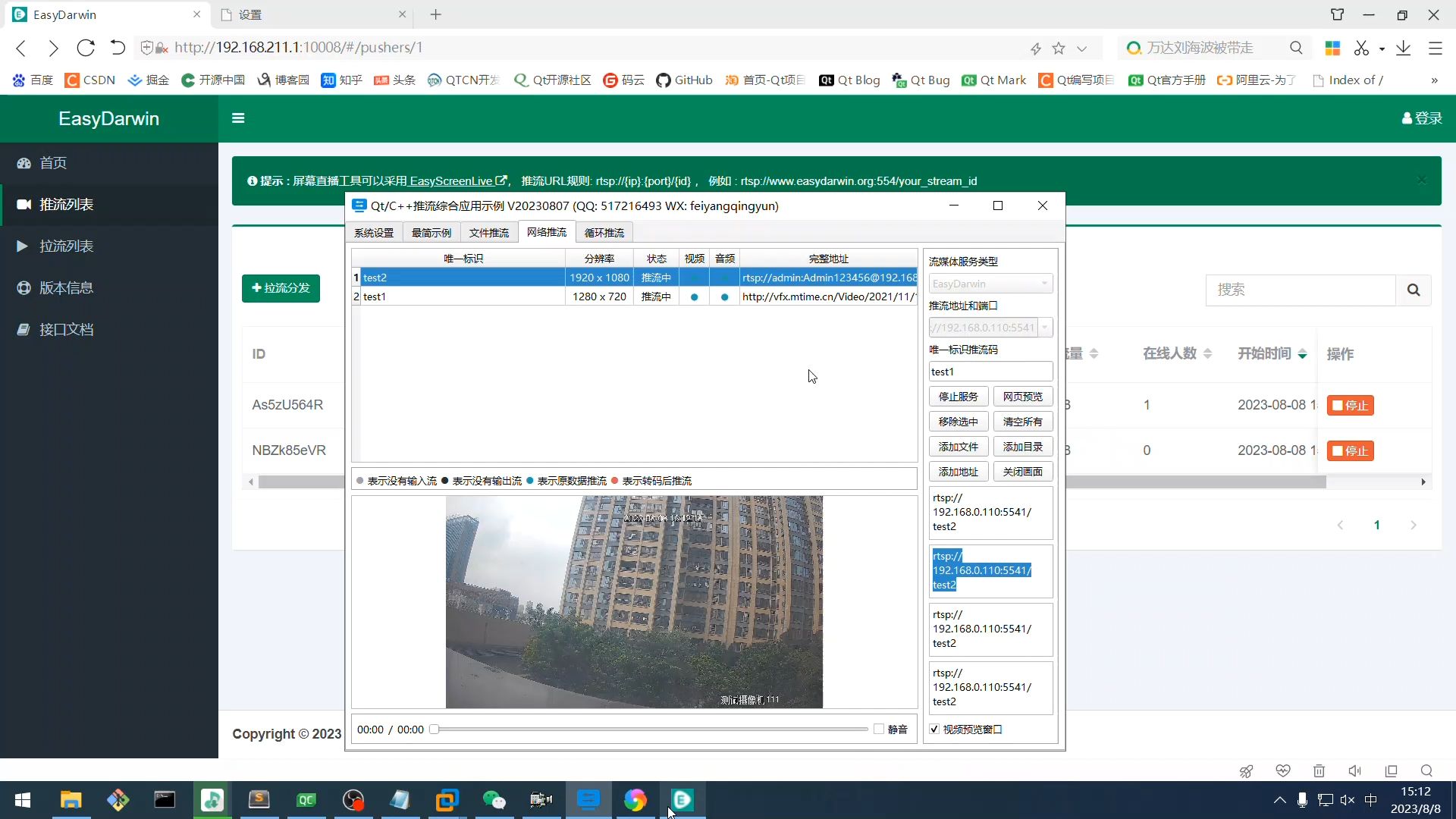Click the 清空所有 button
Screen dimensions: 1456x819
tap(1023, 422)
